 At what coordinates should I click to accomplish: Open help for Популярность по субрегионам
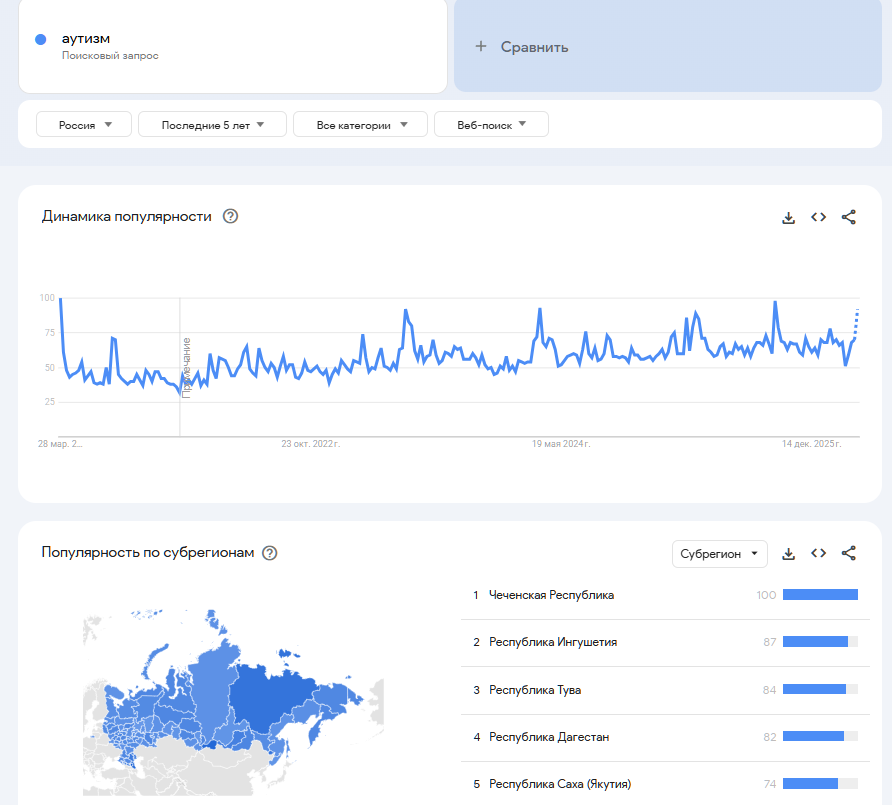pyautogui.click(x=269, y=553)
